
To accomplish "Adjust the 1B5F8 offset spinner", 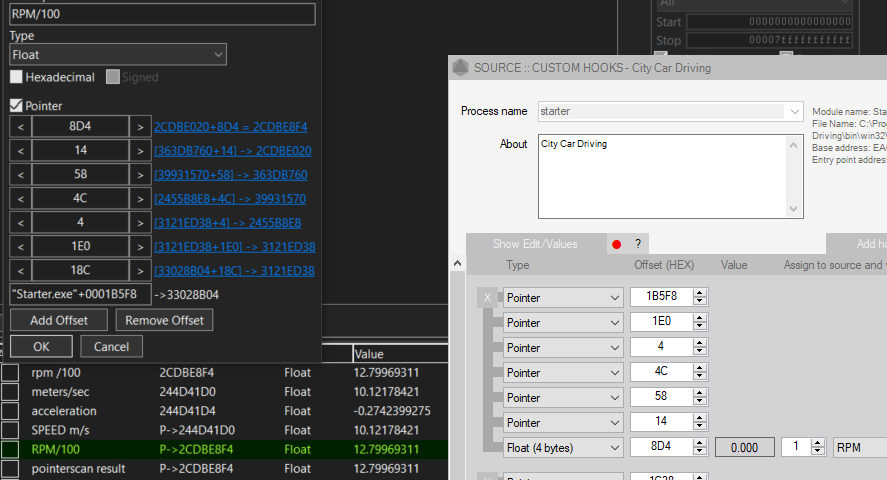I will pyautogui.click(x=700, y=297).
